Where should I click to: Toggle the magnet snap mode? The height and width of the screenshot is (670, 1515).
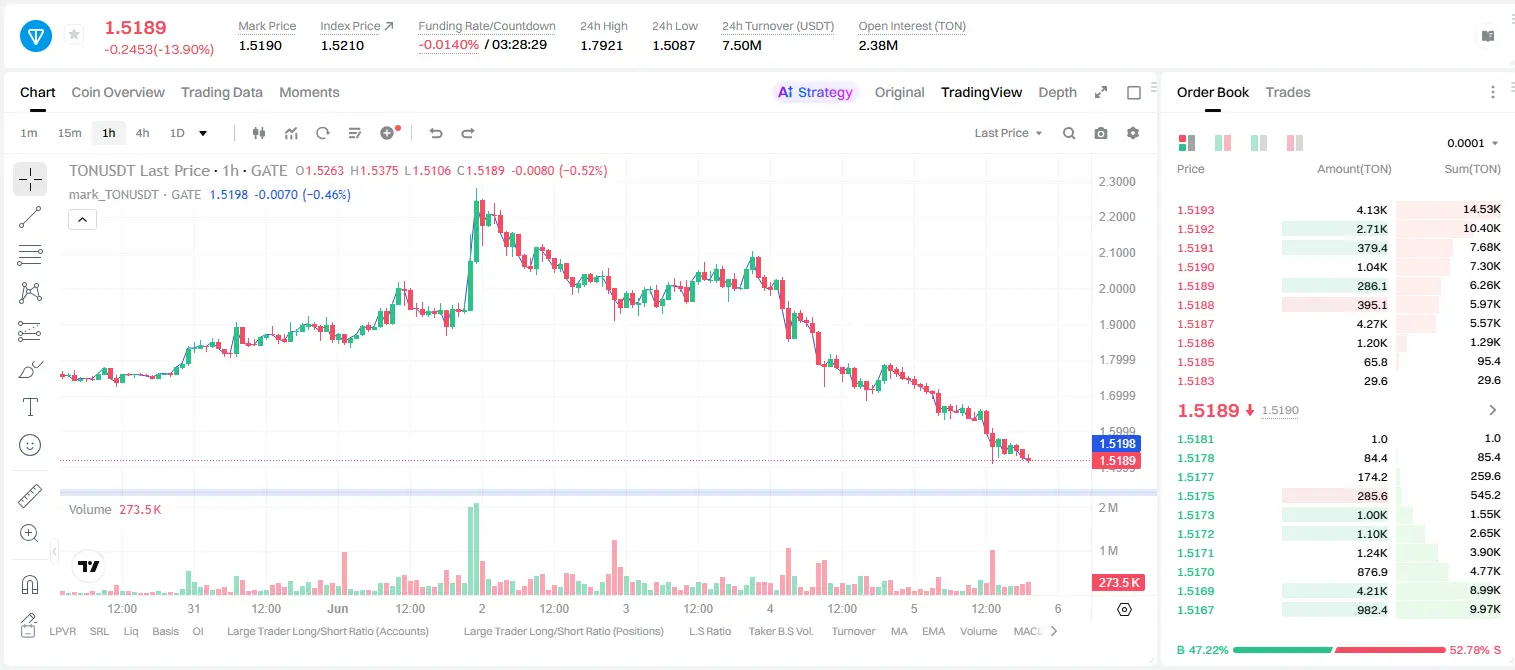[x=30, y=584]
